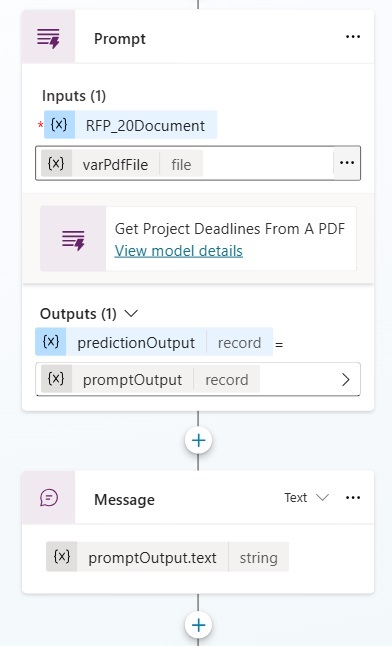Open the varPdfFile input options ellipsis

tap(347, 163)
